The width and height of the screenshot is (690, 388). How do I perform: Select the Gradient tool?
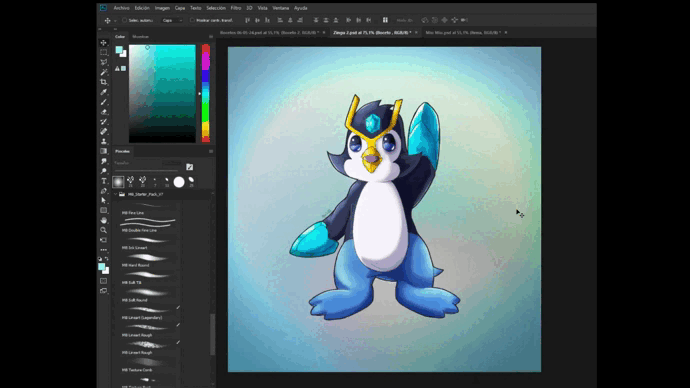pyautogui.click(x=103, y=151)
